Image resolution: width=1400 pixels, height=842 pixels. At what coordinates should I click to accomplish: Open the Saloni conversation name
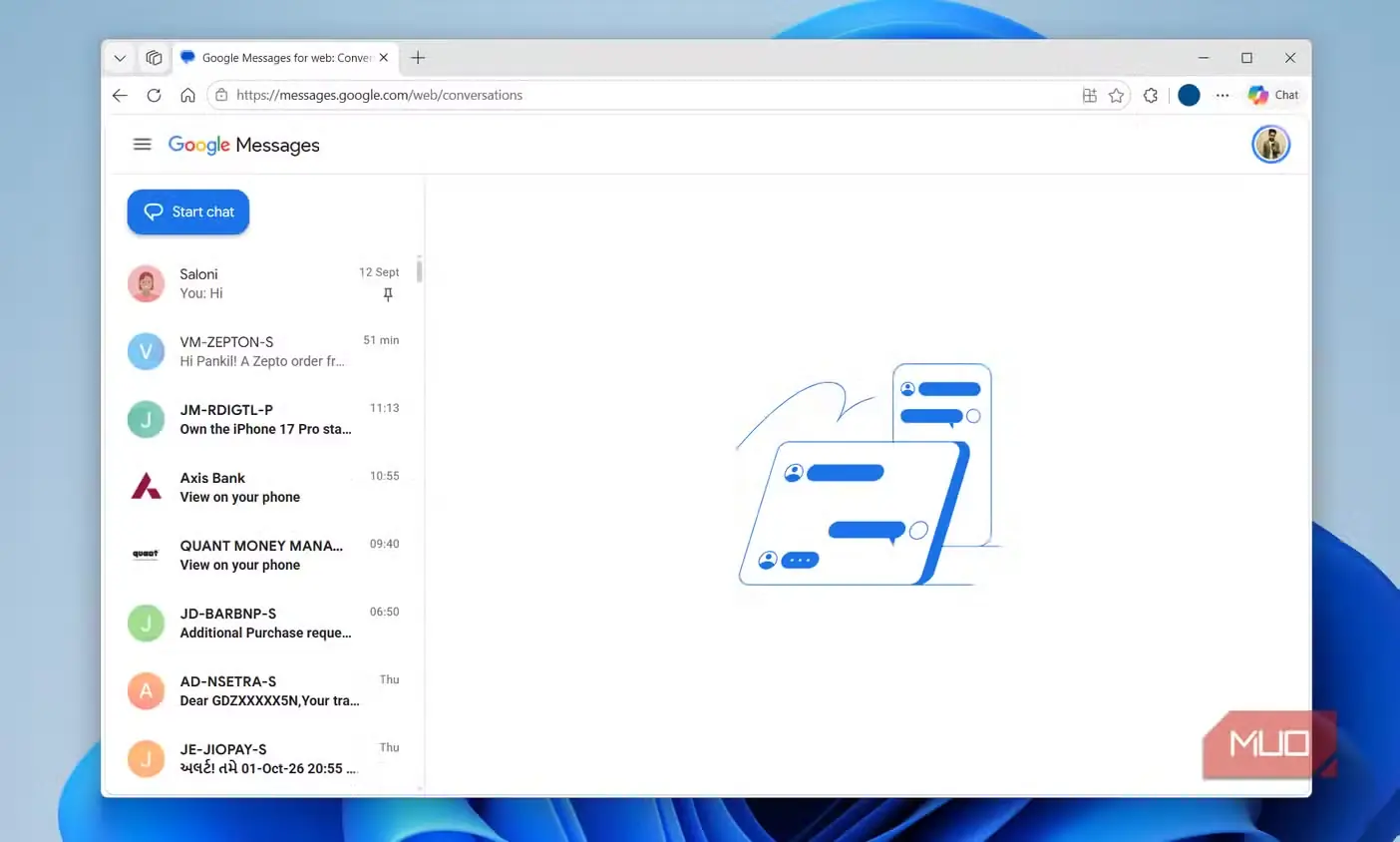click(198, 274)
